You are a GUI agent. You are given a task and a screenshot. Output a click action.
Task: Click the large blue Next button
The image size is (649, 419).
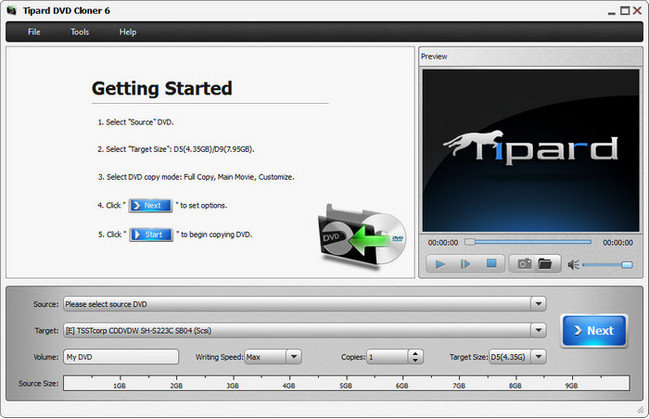(593, 330)
